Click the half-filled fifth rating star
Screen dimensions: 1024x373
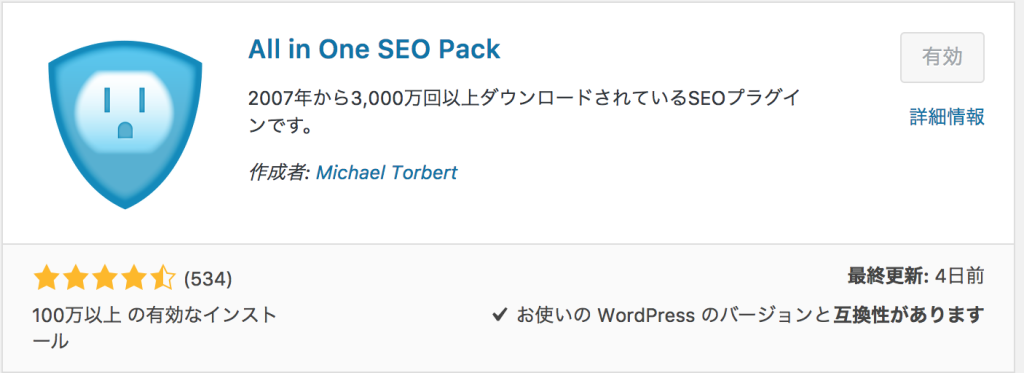(x=161, y=279)
